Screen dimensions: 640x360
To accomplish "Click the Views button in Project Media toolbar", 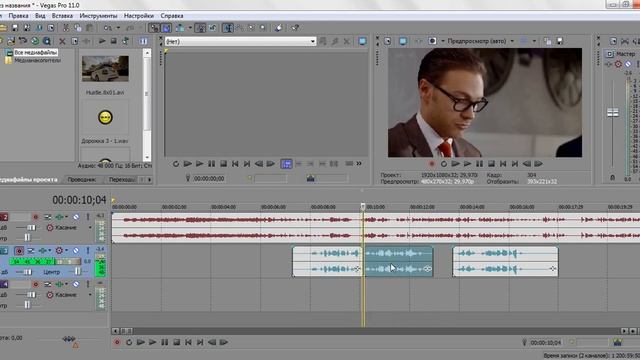I will 144,41.
